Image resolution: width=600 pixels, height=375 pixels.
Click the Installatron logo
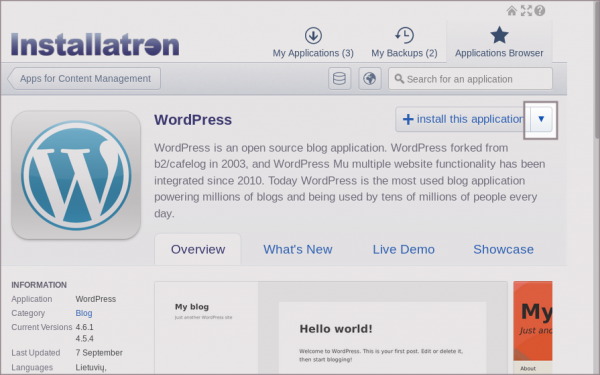[x=95, y=44]
